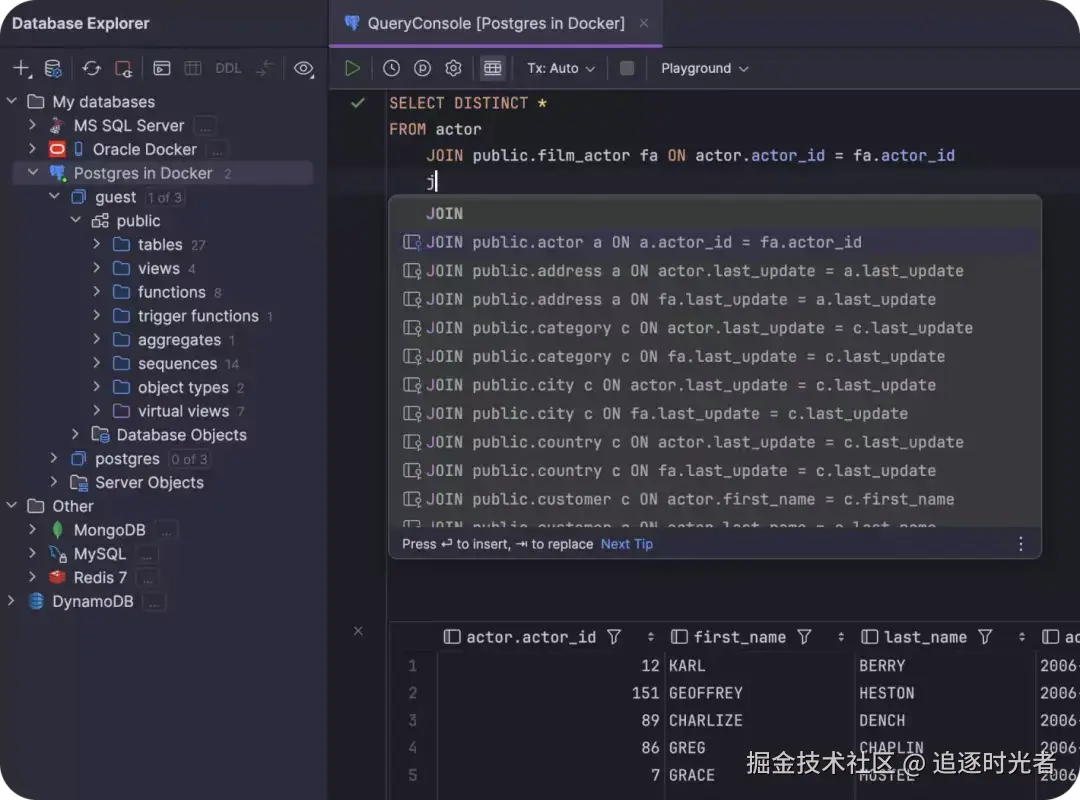1080x800 pixels.
Task: Open the three-dot menu in the completion popup
Action: [x=1020, y=544]
